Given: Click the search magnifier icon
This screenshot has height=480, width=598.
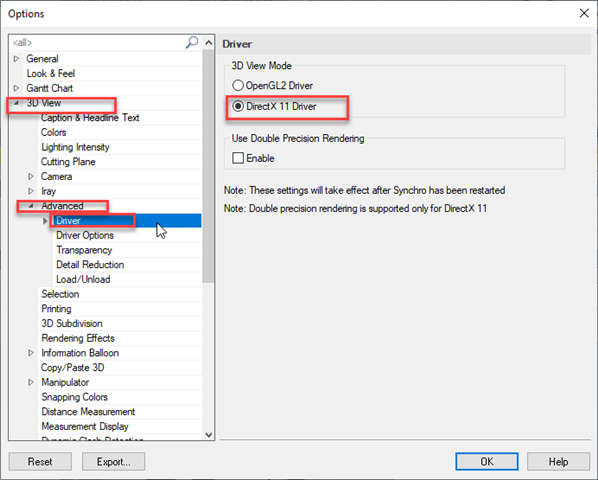Looking at the screenshot, I should point(192,42).
